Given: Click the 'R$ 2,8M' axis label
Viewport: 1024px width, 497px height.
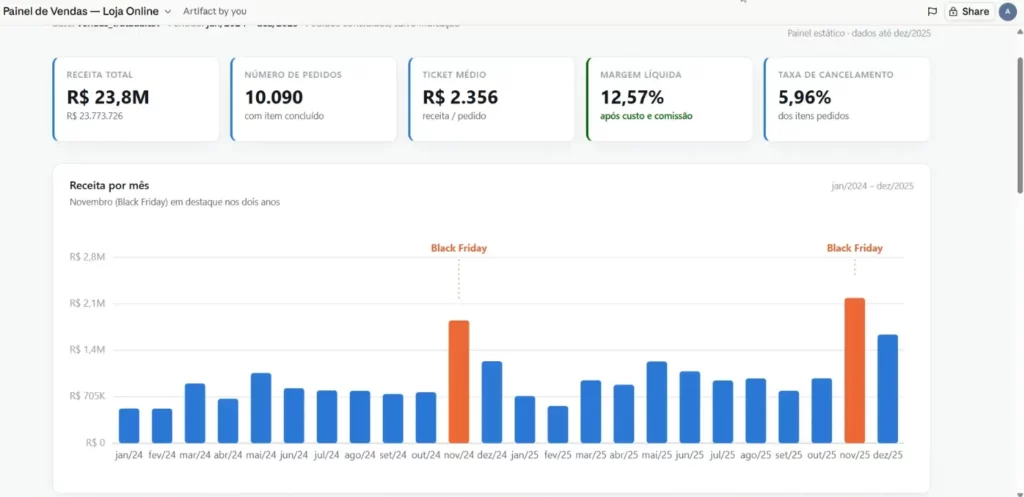Looking at the screenshot, I should [87, 257].
